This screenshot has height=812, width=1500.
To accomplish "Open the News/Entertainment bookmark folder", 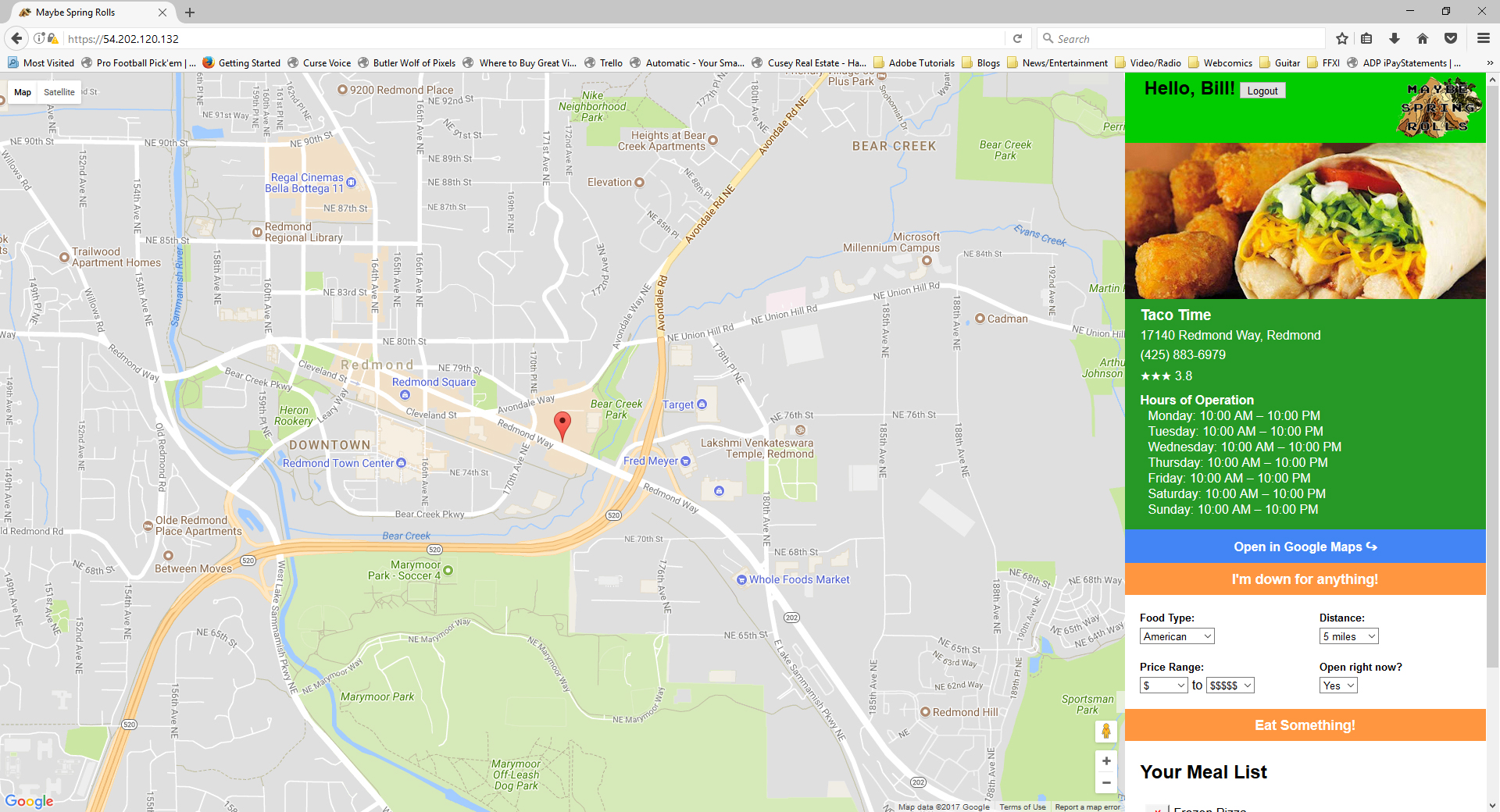I will click(x=1058, y=63).
